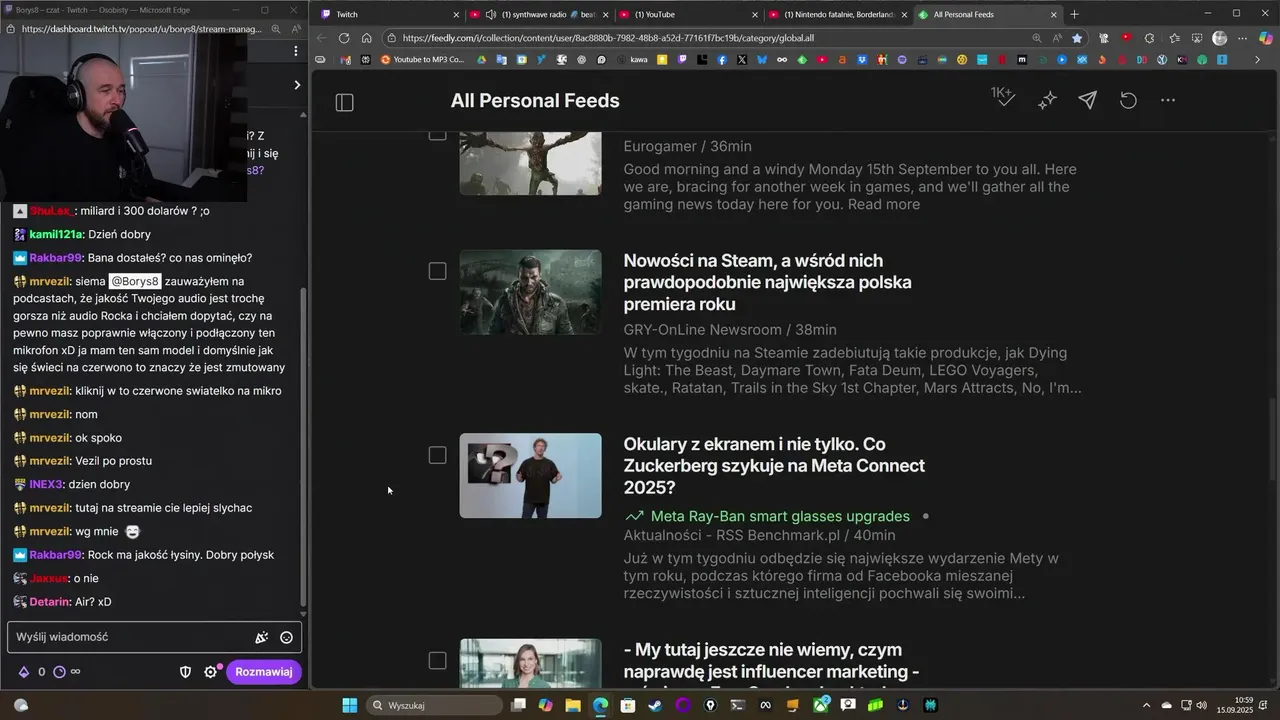Viewport: 1280px width, 720px height.
Task: Click the favorite star in address bar
Action: (x=1077, y=38)
